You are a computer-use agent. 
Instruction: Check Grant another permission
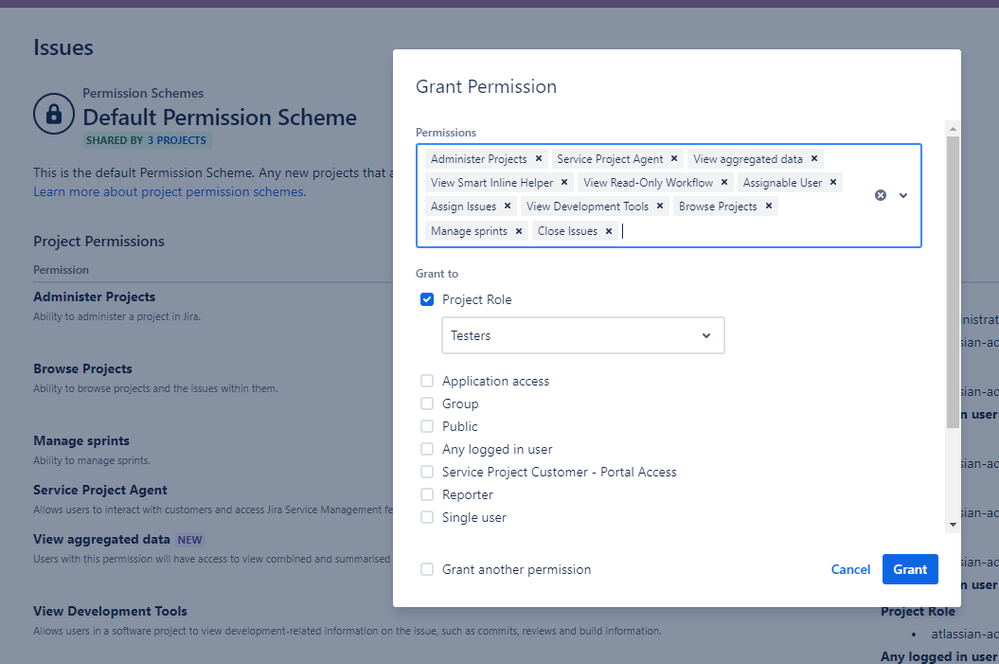pos(427,568)
